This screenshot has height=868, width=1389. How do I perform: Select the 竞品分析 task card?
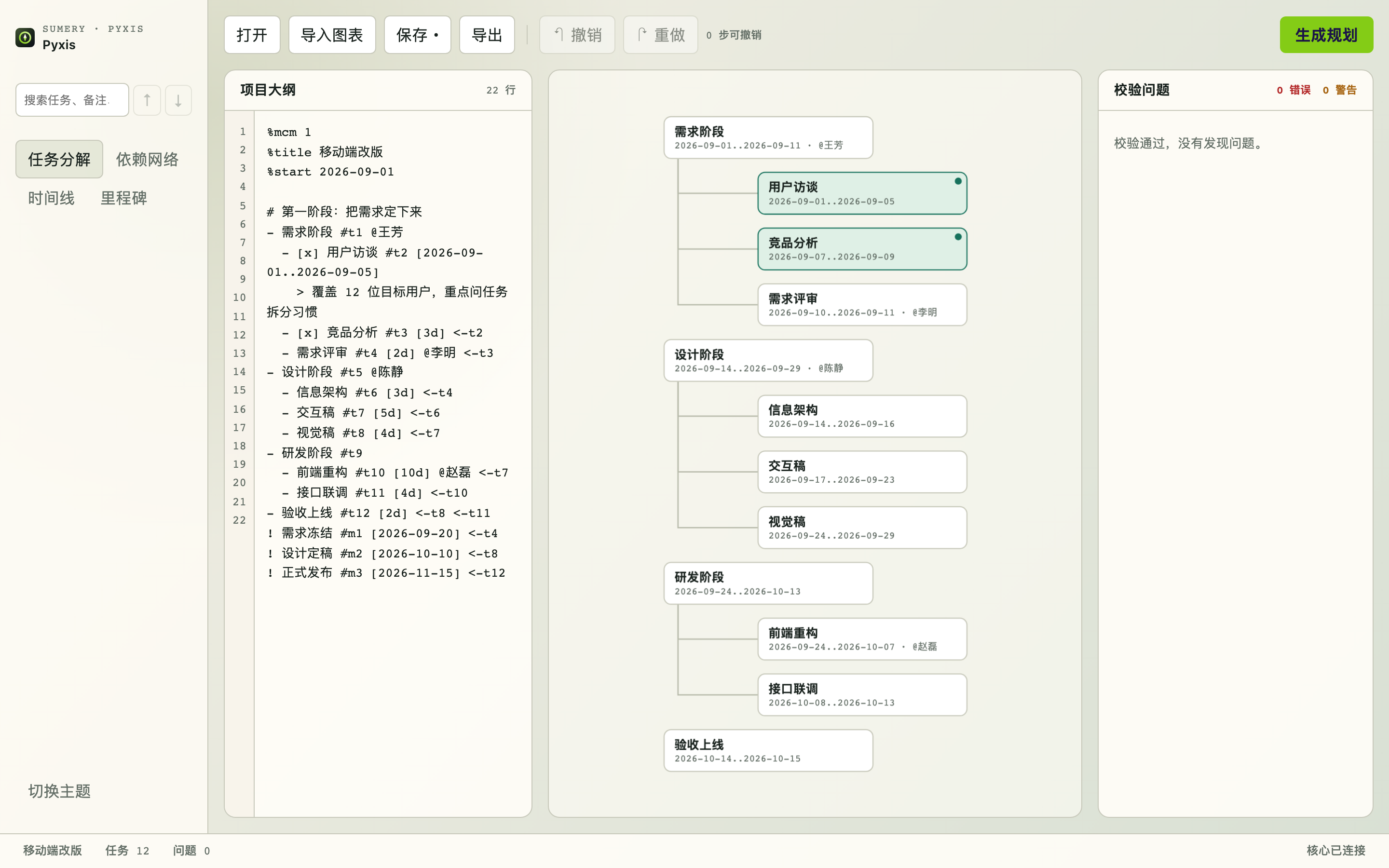[862, 249]
